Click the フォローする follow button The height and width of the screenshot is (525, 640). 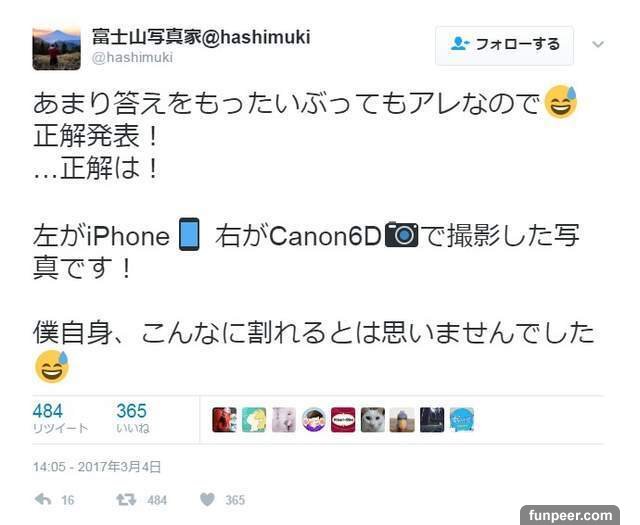[504, 45]
